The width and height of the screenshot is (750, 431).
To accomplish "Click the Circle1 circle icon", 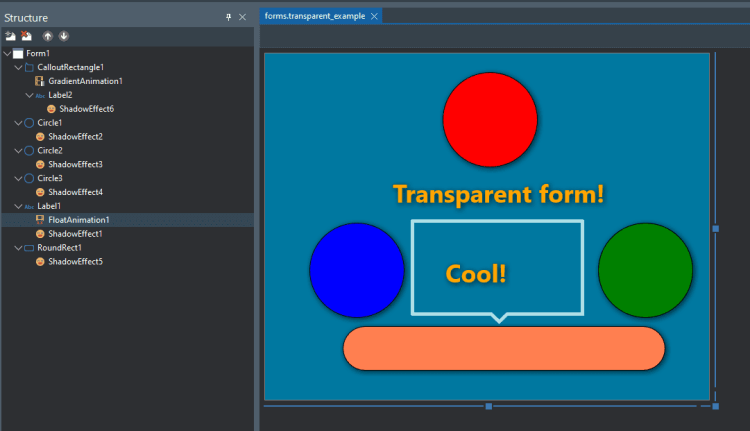I will click(x=29, y=123).
